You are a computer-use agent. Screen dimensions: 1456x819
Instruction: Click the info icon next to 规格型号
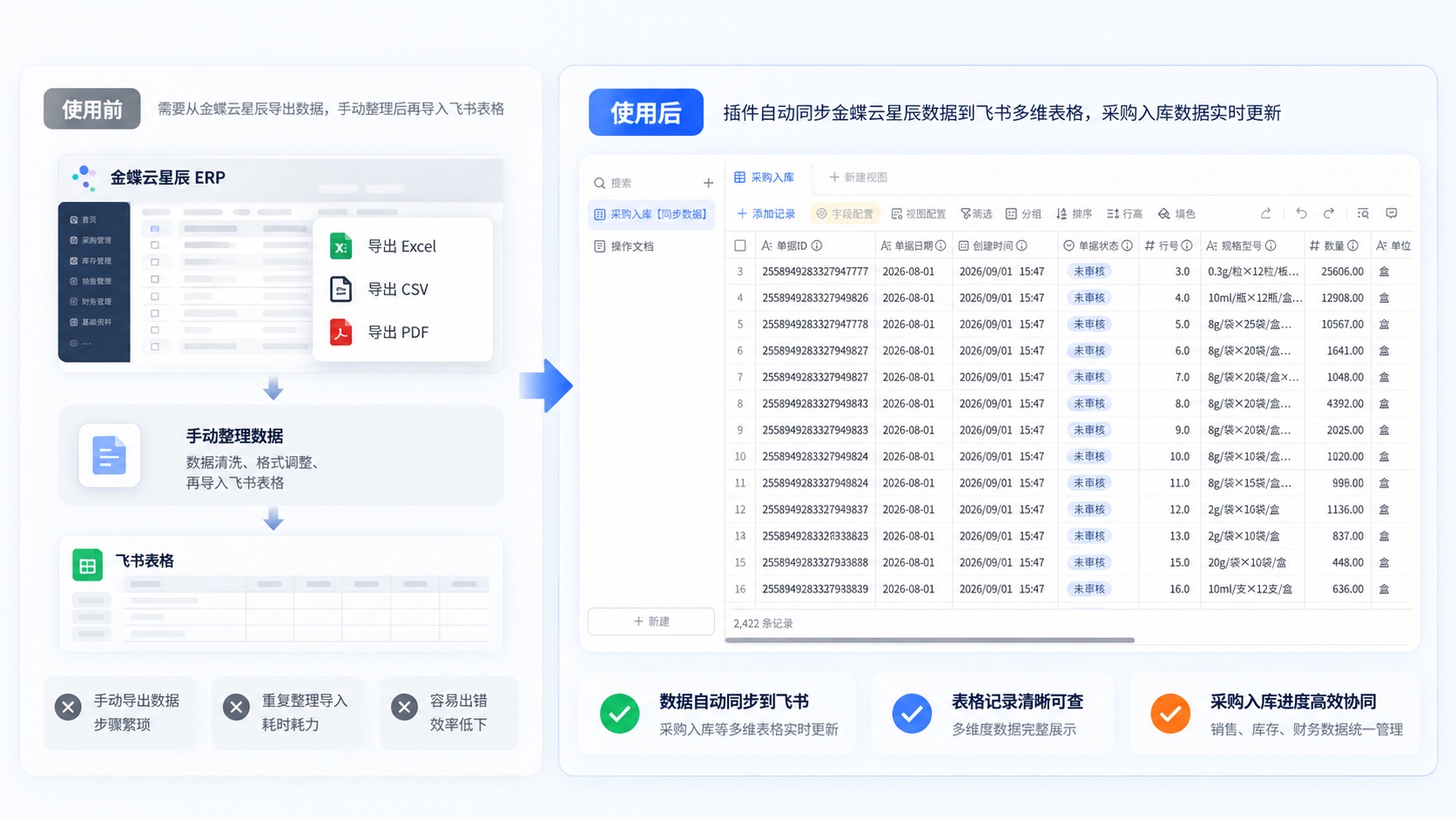click(x=1271, y=245)
